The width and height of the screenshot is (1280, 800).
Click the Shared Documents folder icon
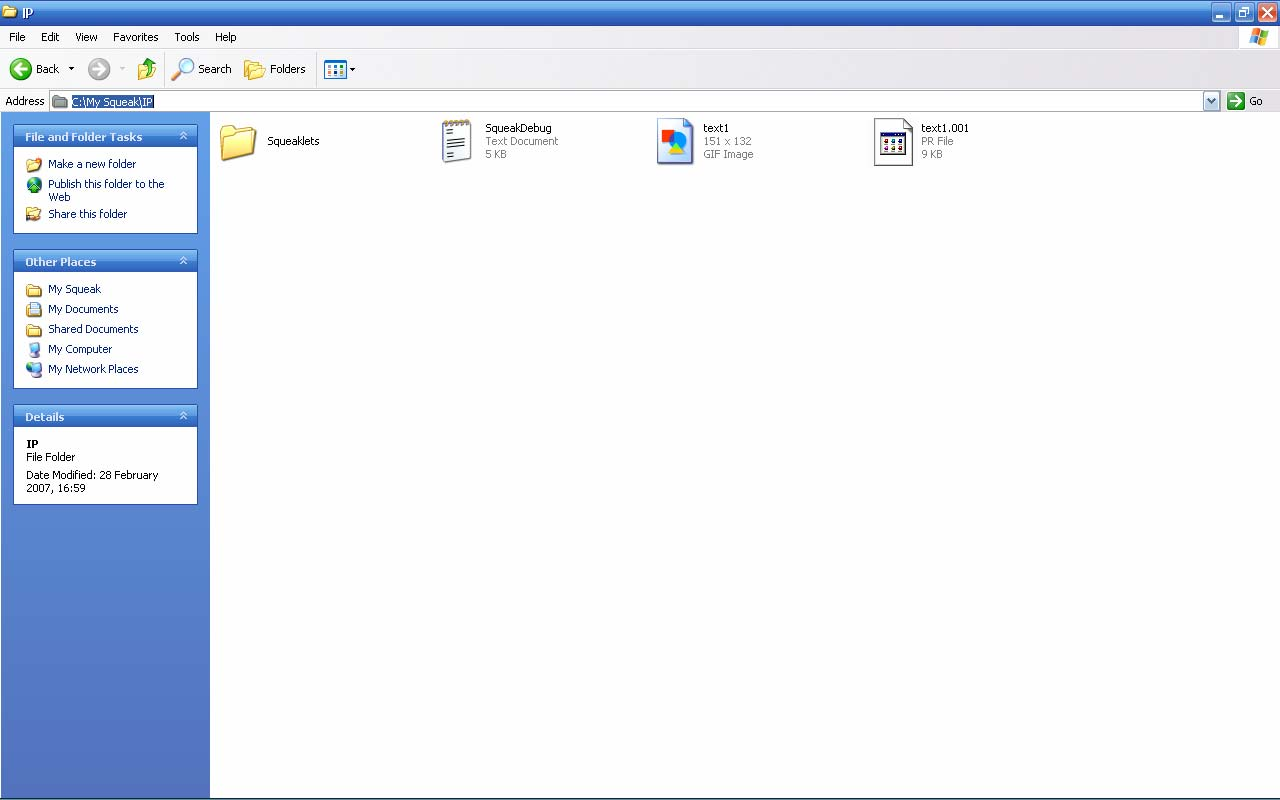point(34,329)
